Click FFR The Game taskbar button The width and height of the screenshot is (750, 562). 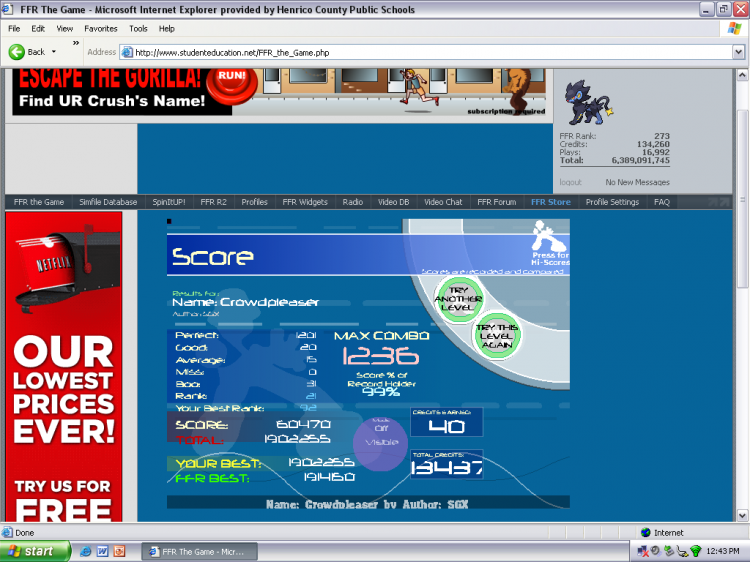(199, 552)
